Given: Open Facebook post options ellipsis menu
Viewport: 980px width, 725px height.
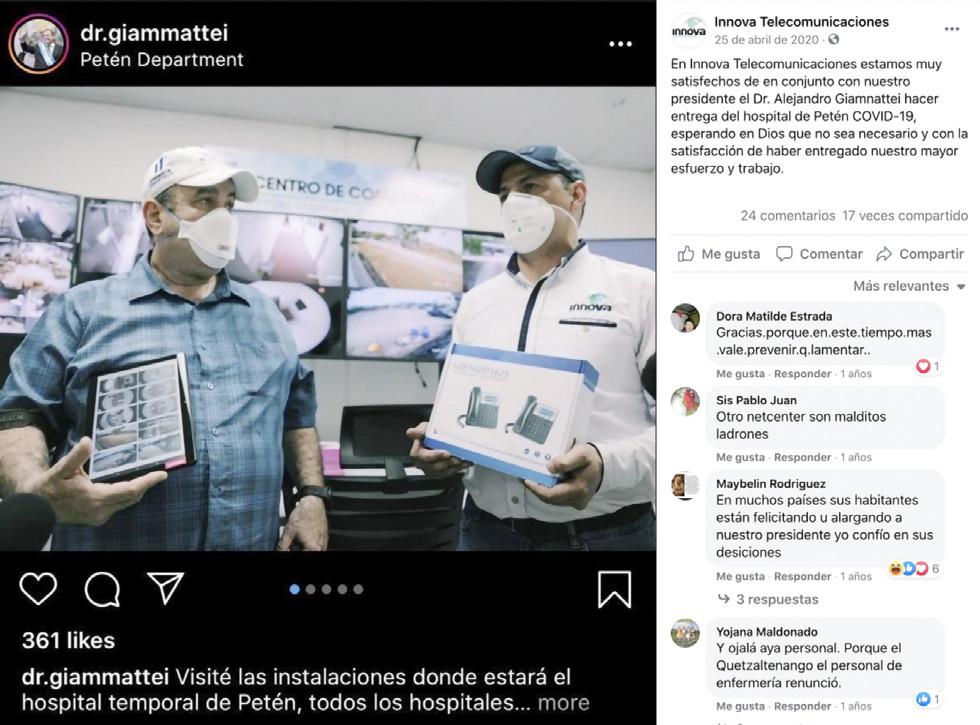Looking at the screenshot, I should pyautogui.click(x=951, y=29).
